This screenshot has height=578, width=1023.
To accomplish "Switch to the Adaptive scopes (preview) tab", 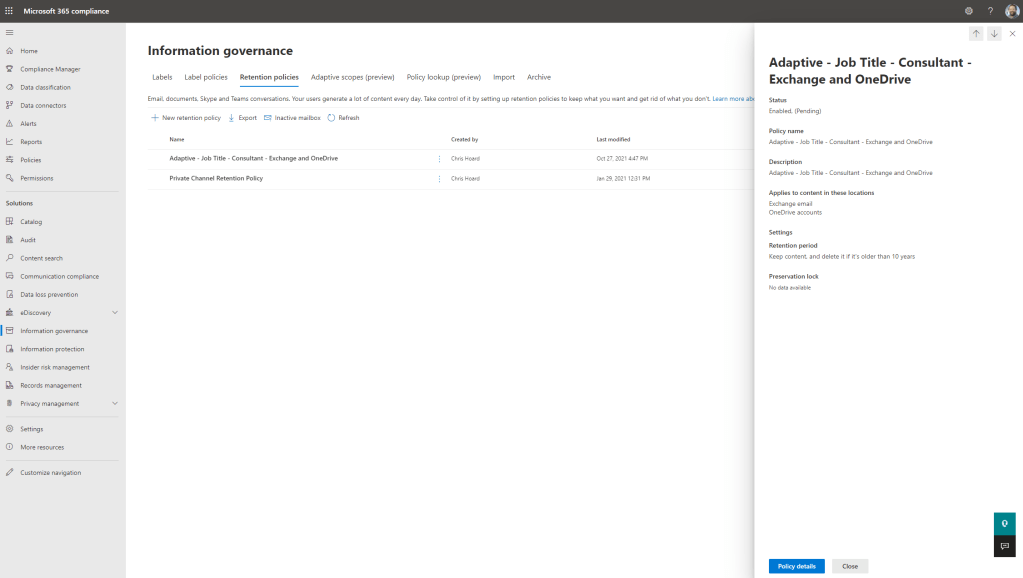I will (x=352, y=77).
